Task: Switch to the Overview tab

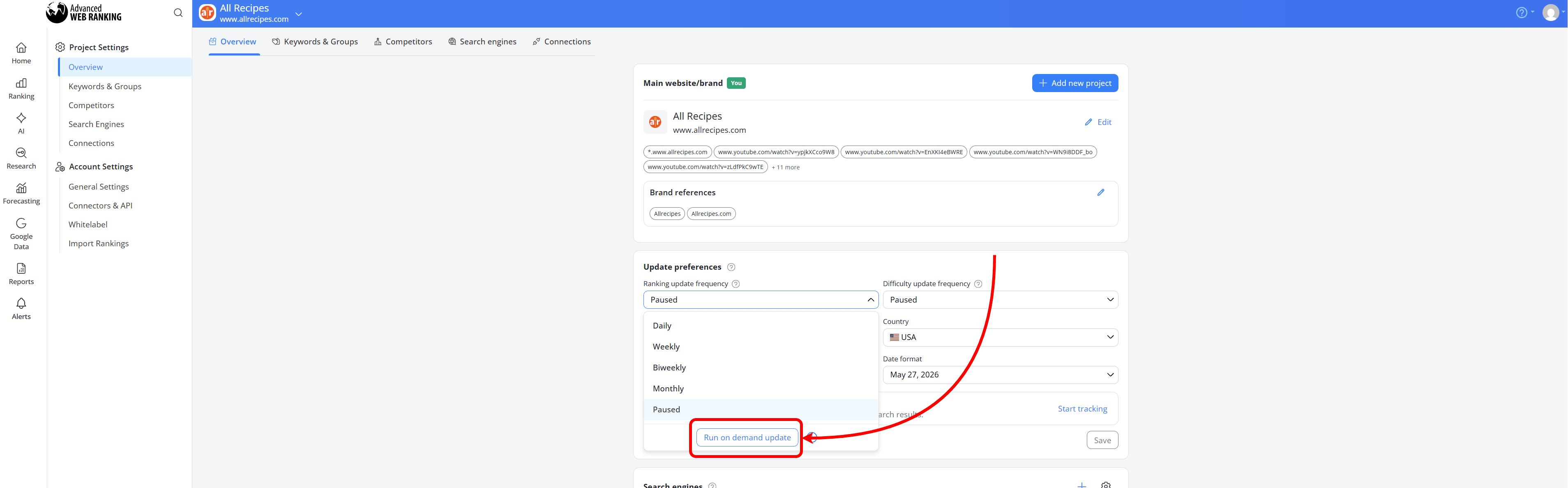Action: pyautogui.click(x=233, y=42)
